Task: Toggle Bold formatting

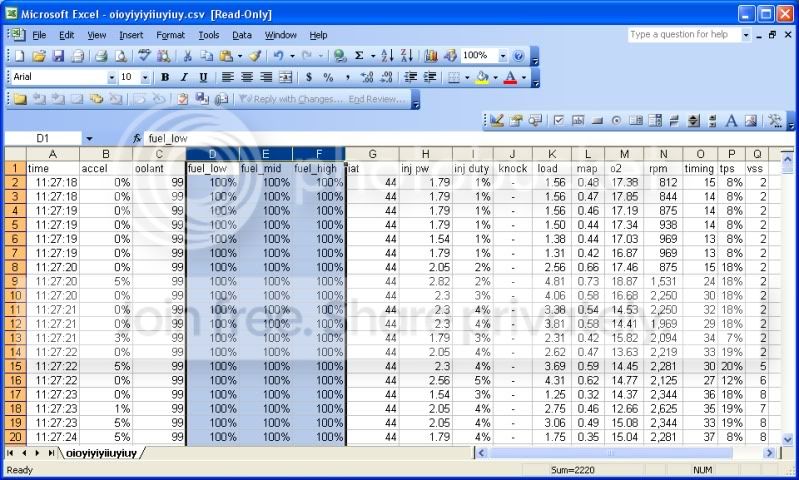Action: point(165,77)
